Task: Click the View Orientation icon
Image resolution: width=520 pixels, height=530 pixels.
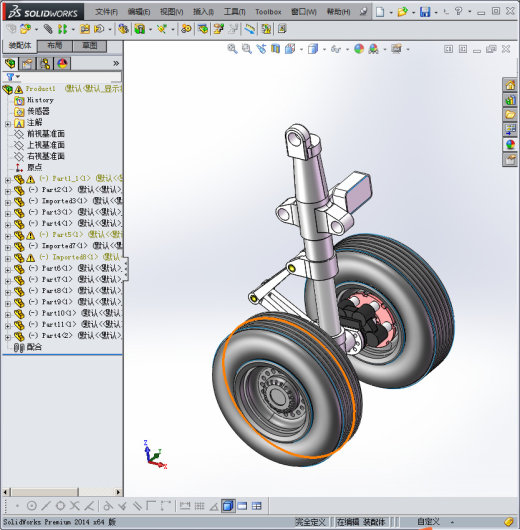Action: click(x=290, y=49)
